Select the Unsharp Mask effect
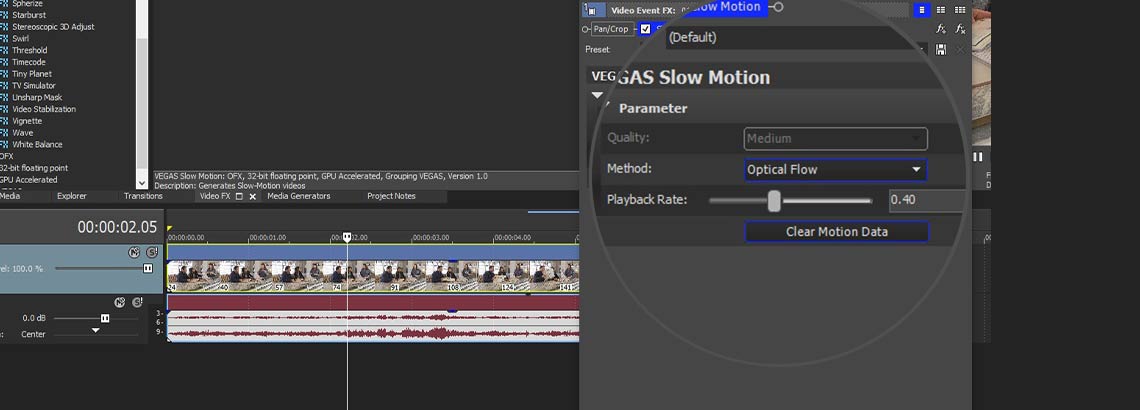 tap(36, 97)
